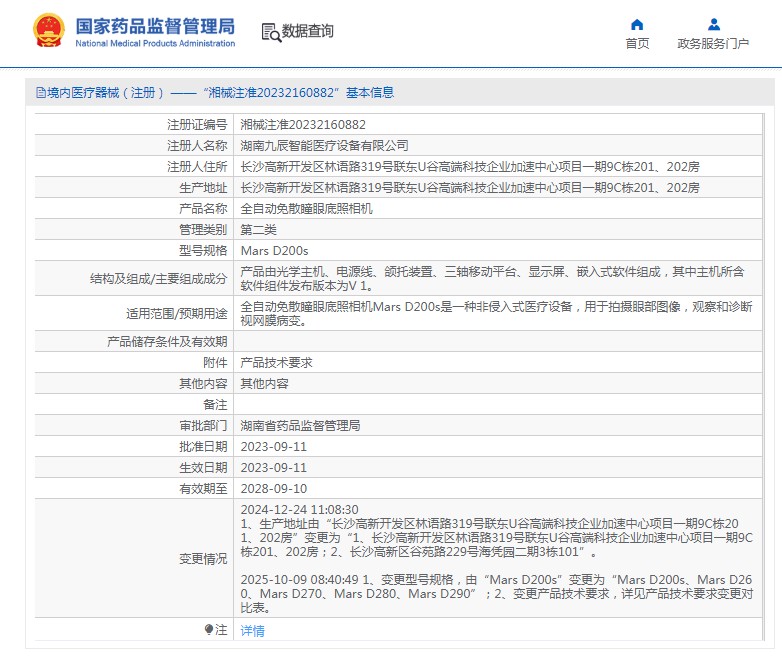Viewport: 782px width, 662px height.
Task: Go to 首页 via its text label
Action: pos(637,44)
